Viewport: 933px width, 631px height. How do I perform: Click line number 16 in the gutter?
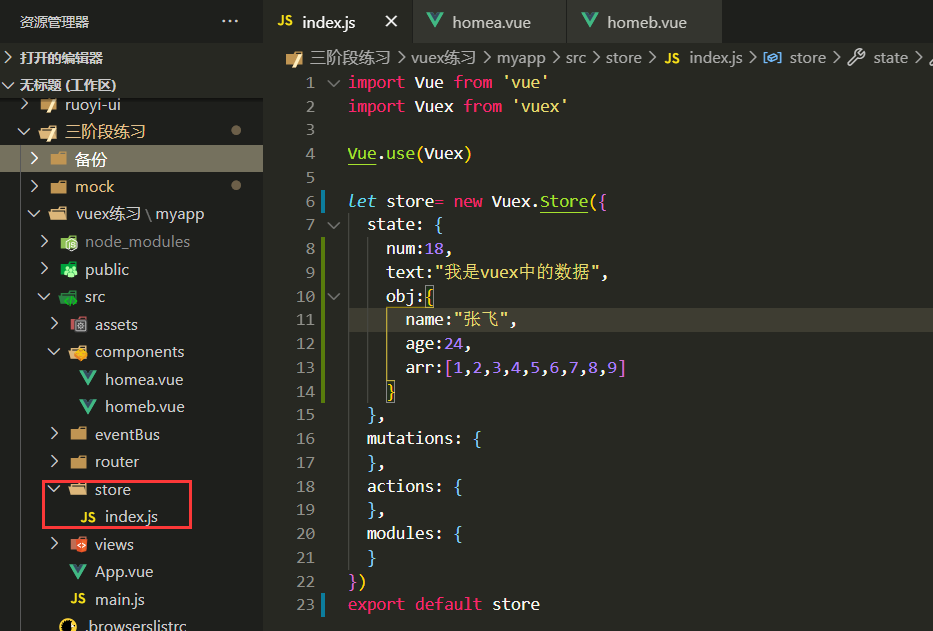coord(305,439)
